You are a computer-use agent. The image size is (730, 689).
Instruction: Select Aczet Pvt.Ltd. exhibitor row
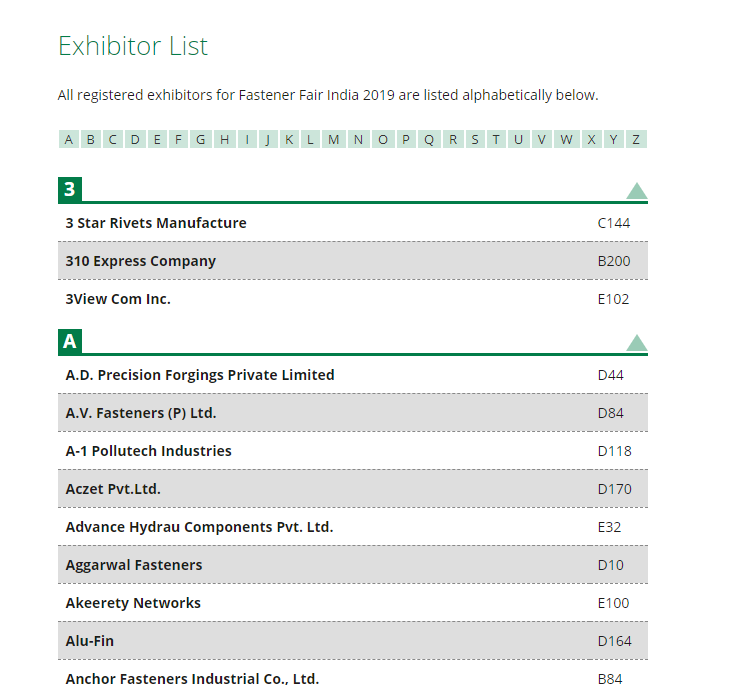(x=353, y=489)
